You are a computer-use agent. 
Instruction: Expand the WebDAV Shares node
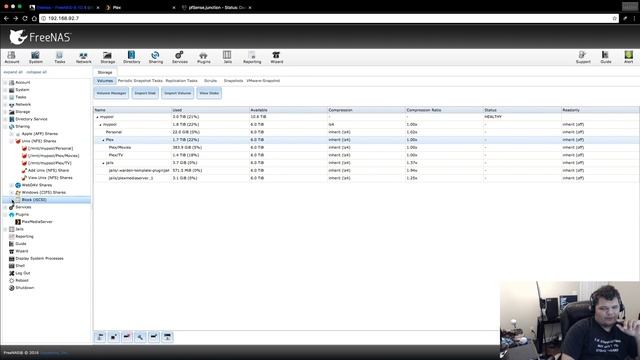point(11,185)
